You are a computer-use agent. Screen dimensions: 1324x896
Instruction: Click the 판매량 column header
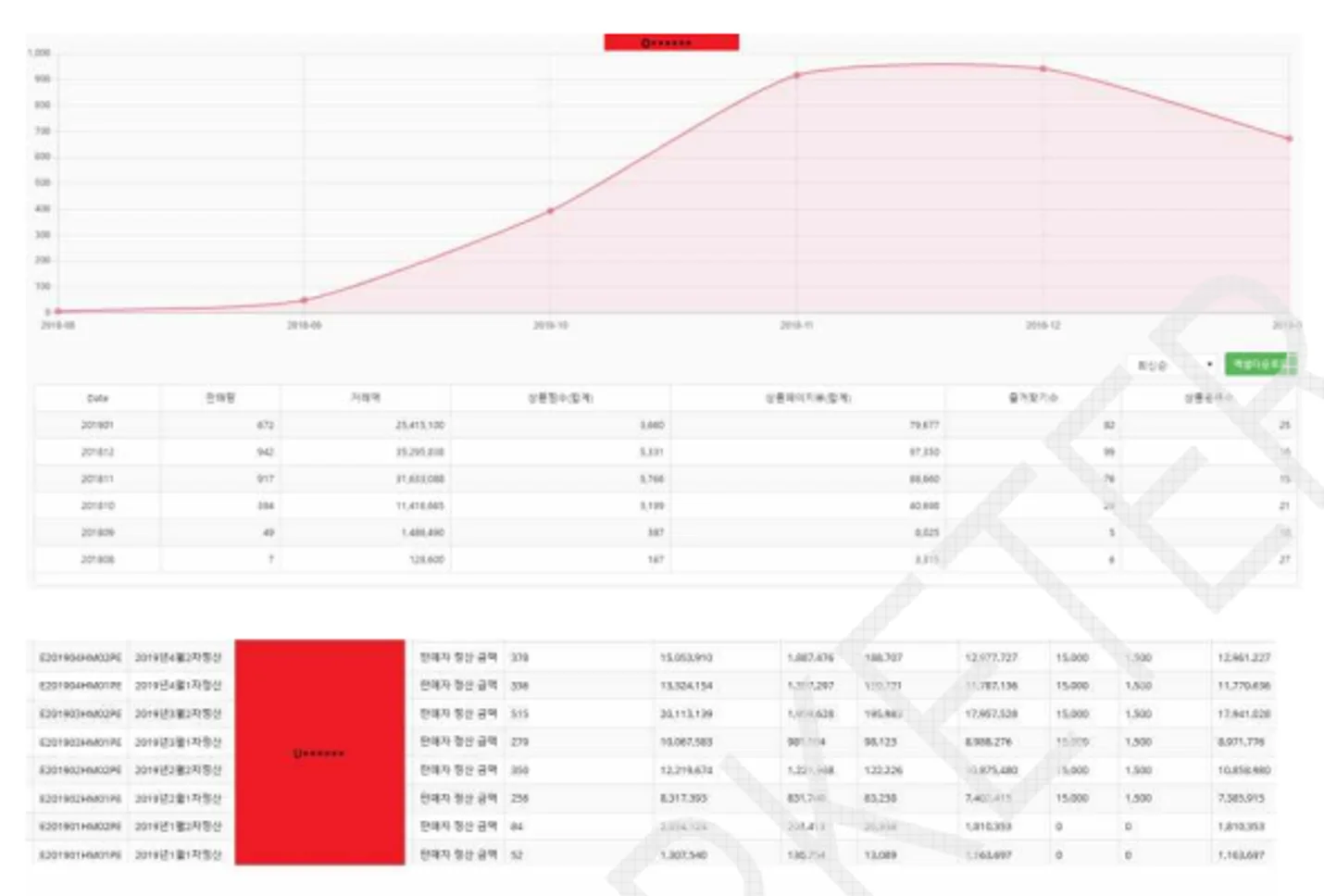(220, 398)
